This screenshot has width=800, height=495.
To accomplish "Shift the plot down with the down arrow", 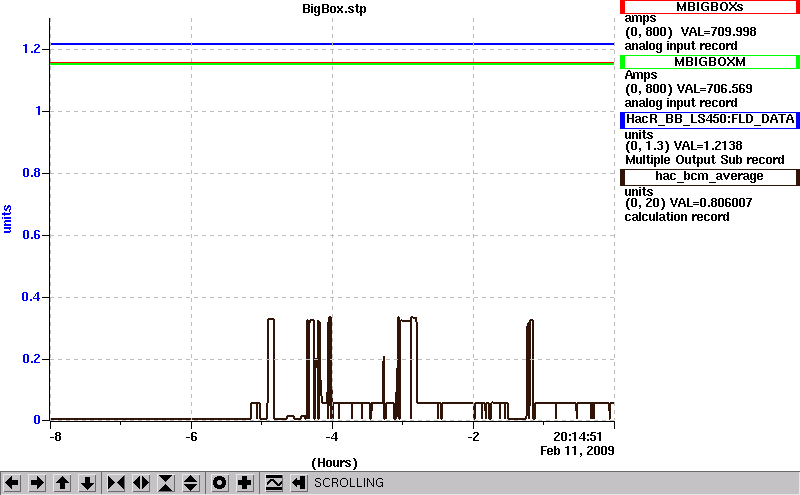I will click(x=87, y=483).
